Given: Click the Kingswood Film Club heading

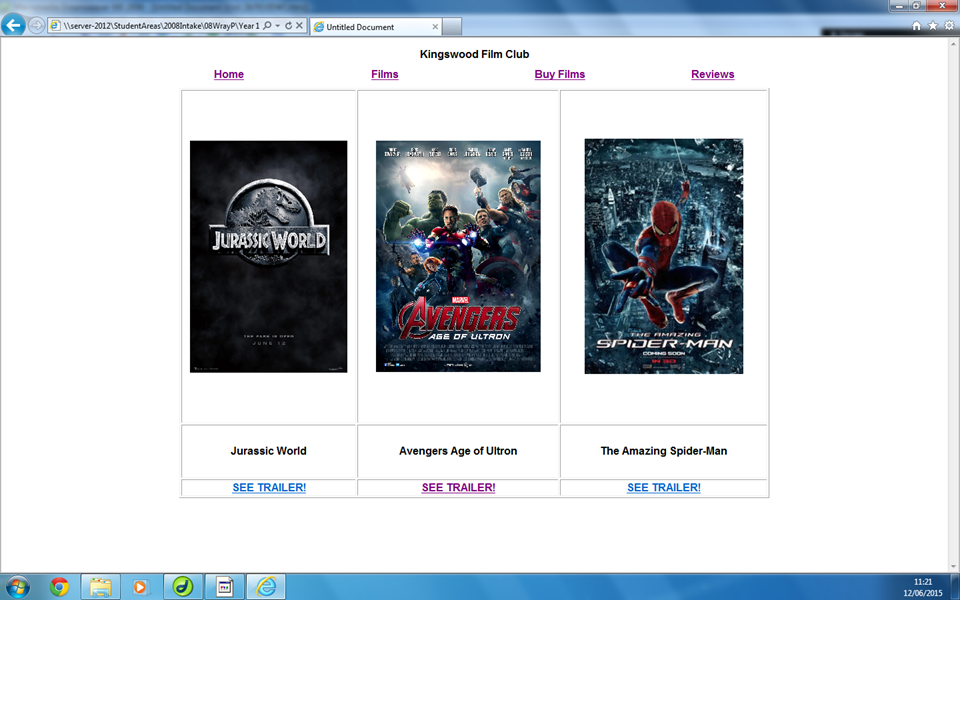Looking at the screenshot, I should click(474, 54).
